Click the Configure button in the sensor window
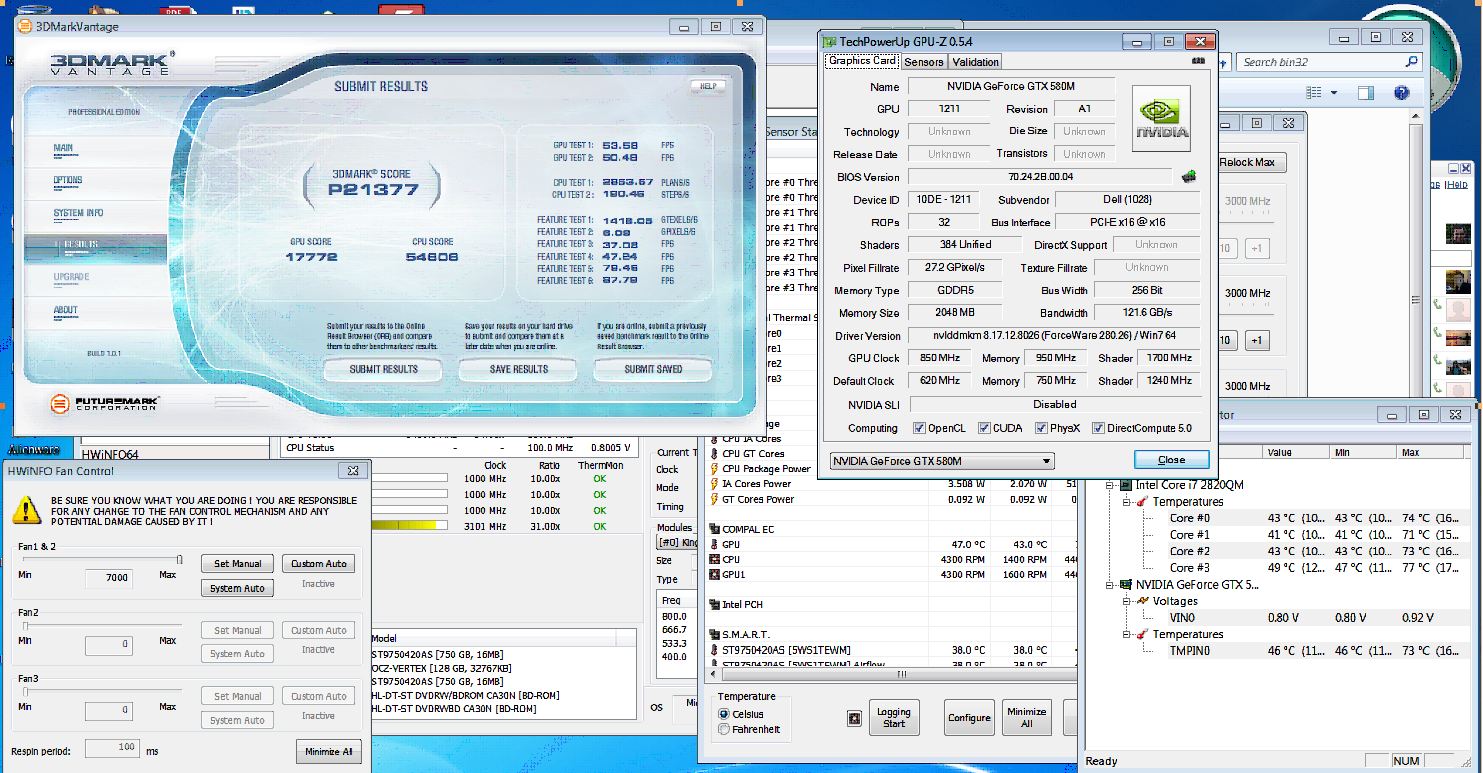 click(969, 718)
